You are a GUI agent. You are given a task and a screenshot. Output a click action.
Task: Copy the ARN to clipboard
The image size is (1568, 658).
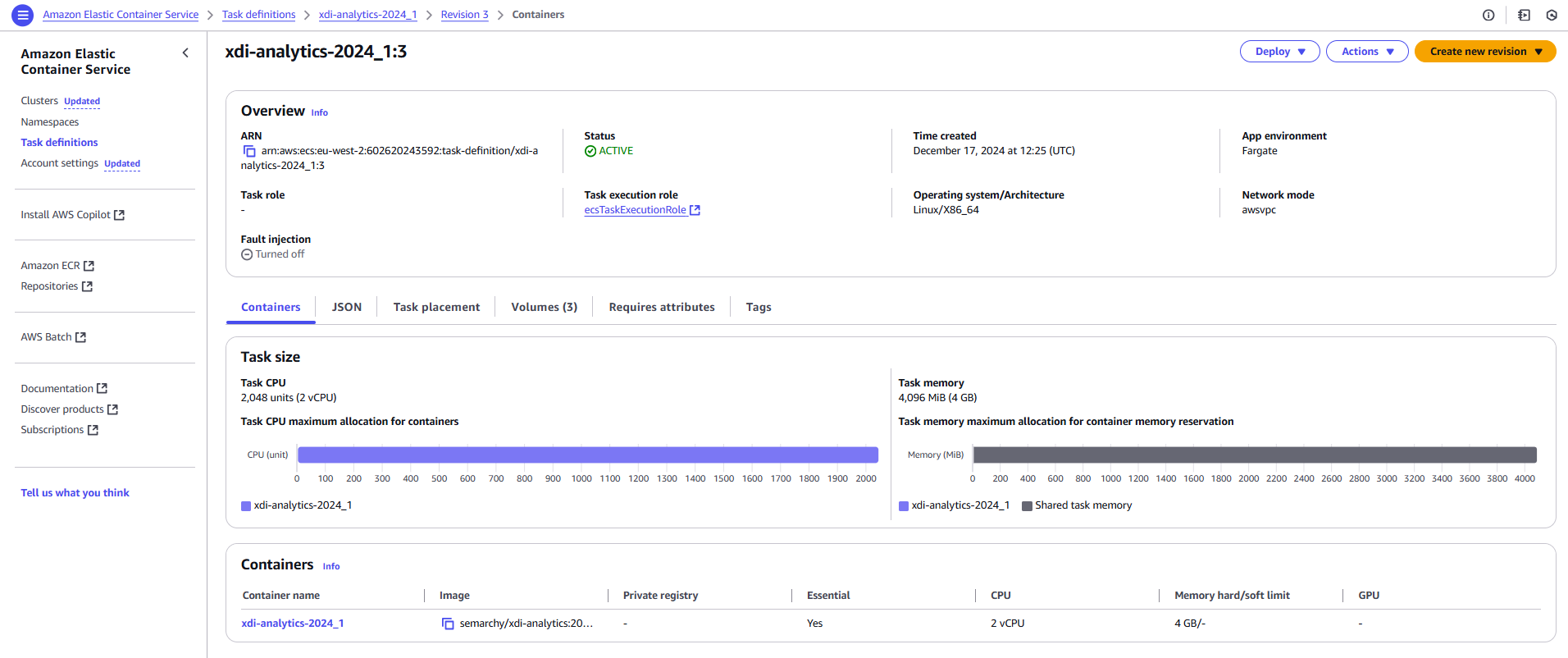pos(249,151)
